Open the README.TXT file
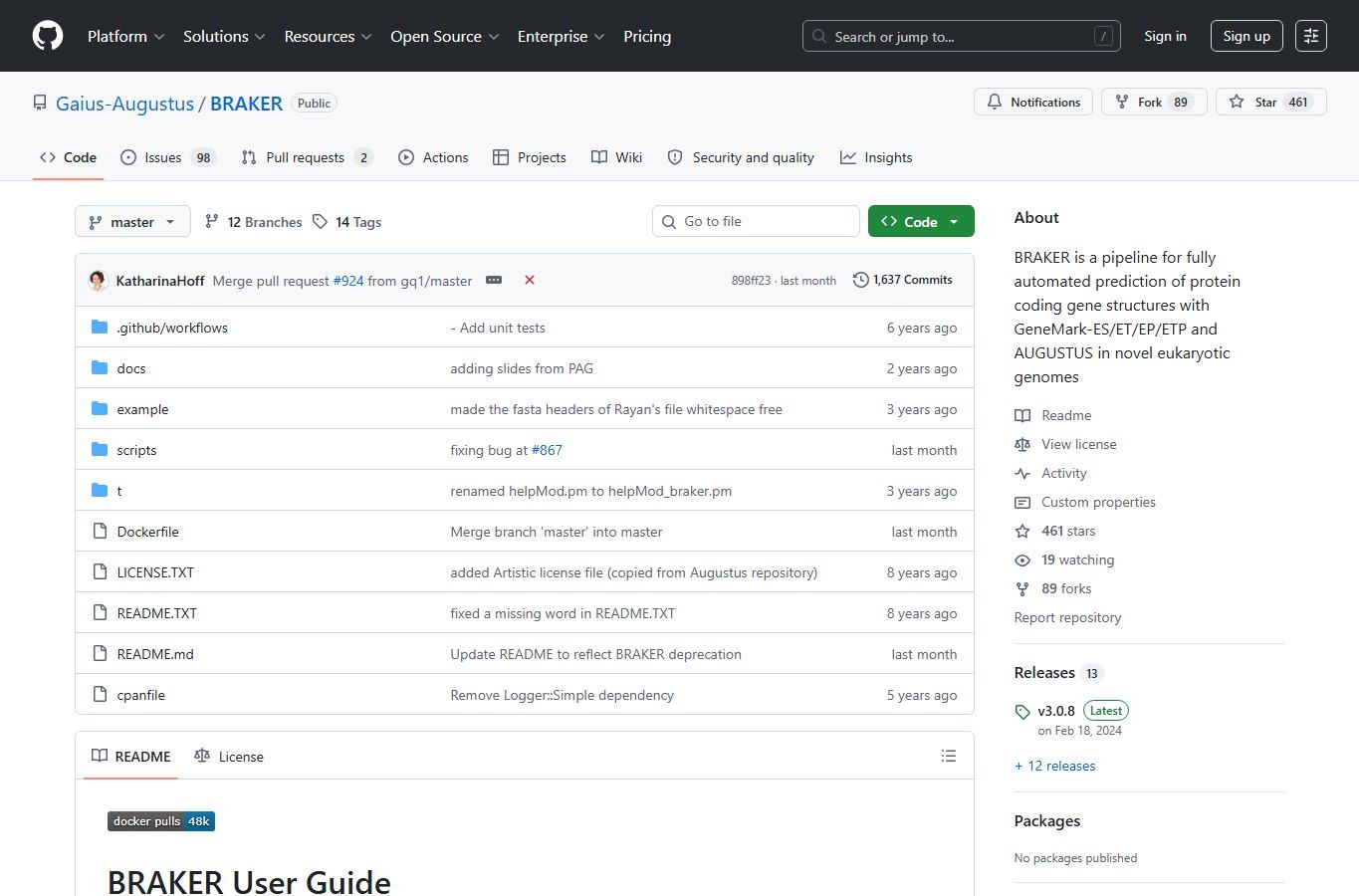The width and height of the screenshot is (1359, 896). pyautogui.click(x=156, y=613)
